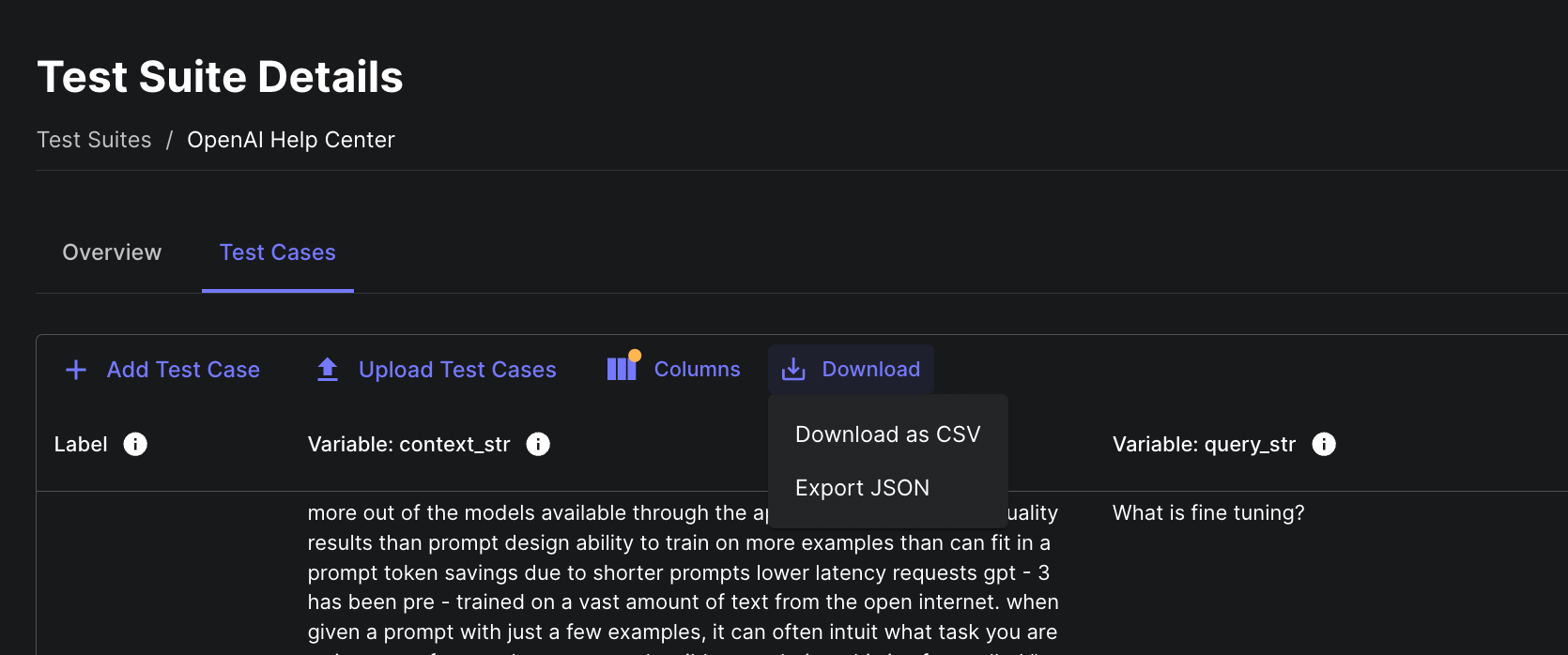This screenshot has height=655, width=1568.
Task: Switch to the Overview tab
Action: (x=112, y=252)
